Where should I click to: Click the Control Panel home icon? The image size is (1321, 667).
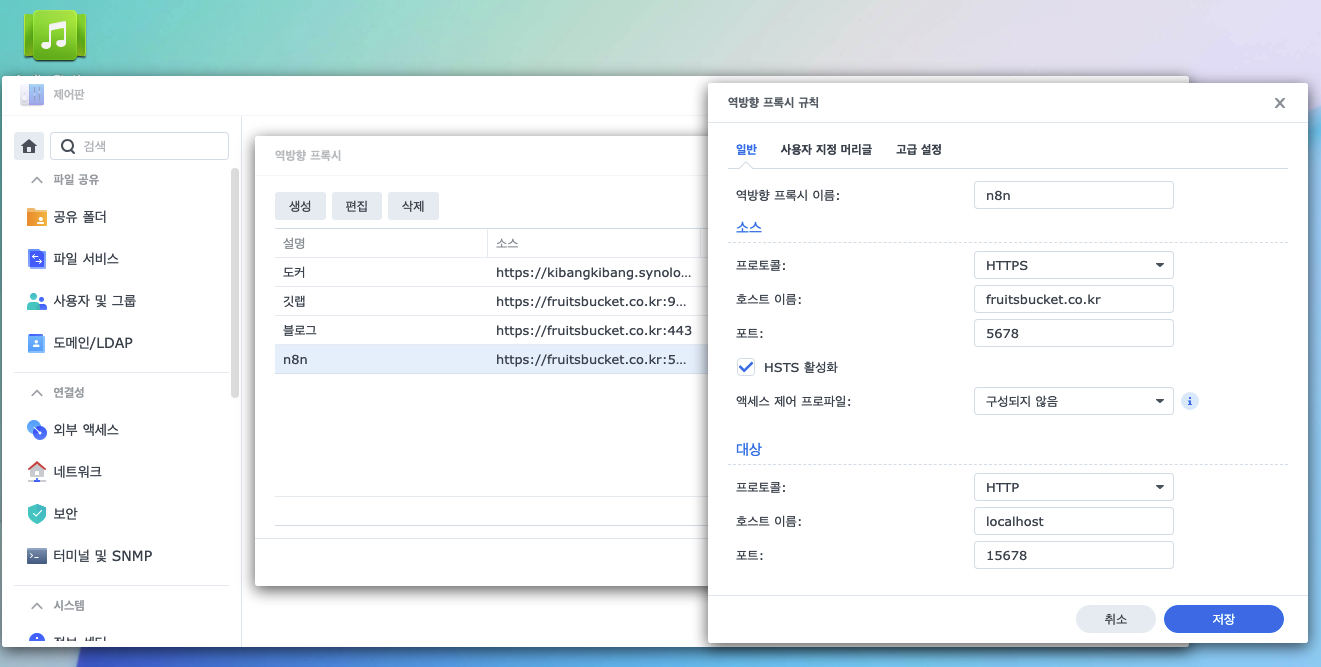coord(29,146)
